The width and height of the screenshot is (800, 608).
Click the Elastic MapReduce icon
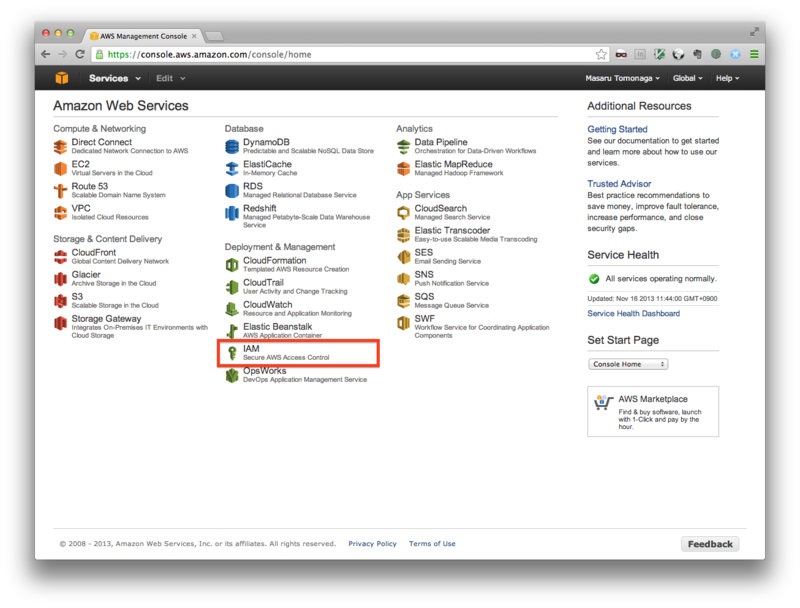tap(403, 169)
